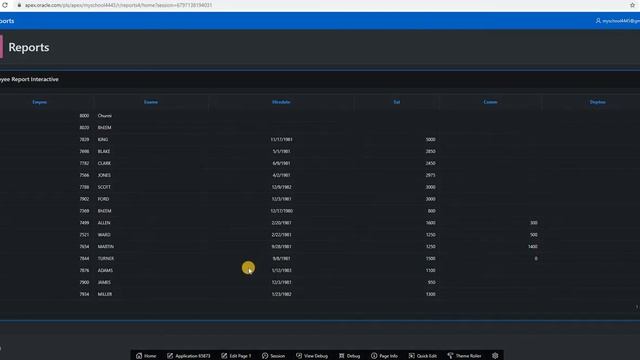The image size is (640, 360).
Task: Sort by the Ename column header
Action: (151, 102)
